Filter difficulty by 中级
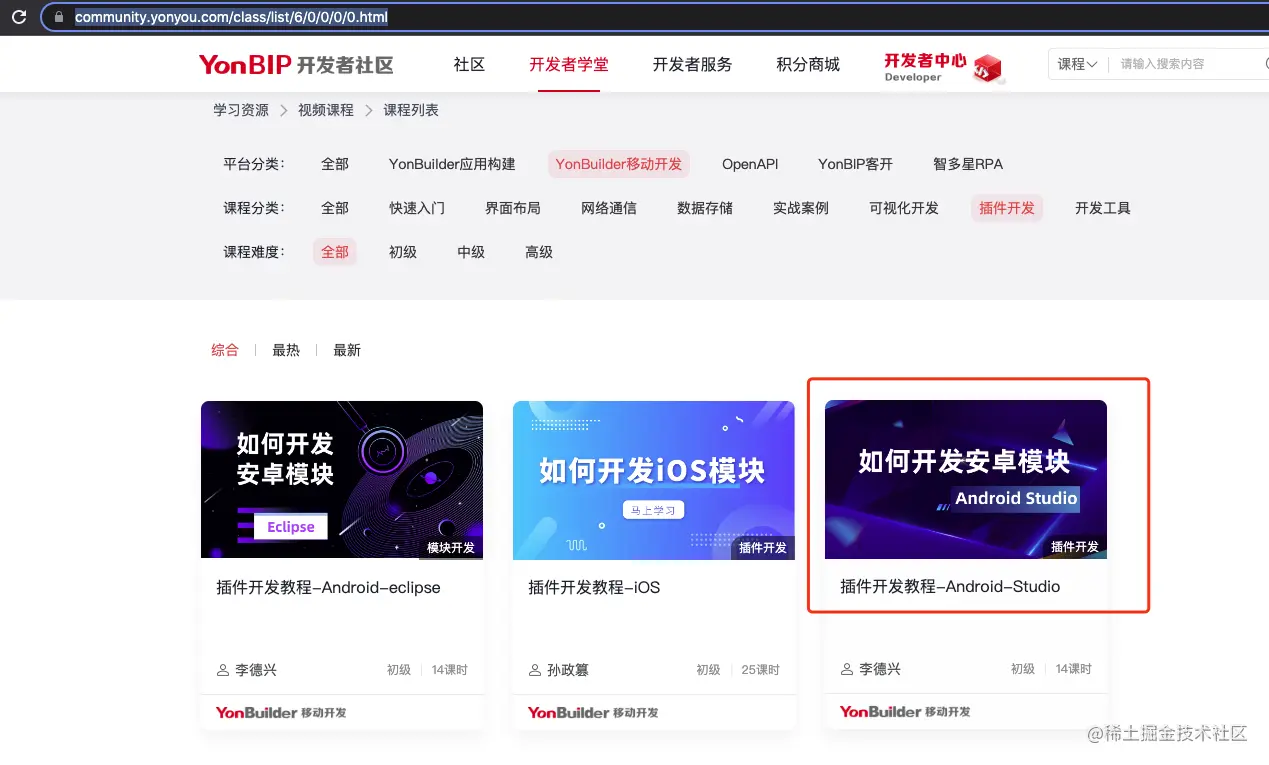This screenshot has height=765, width=1269. pyautogui.click(x=471, y=252)
